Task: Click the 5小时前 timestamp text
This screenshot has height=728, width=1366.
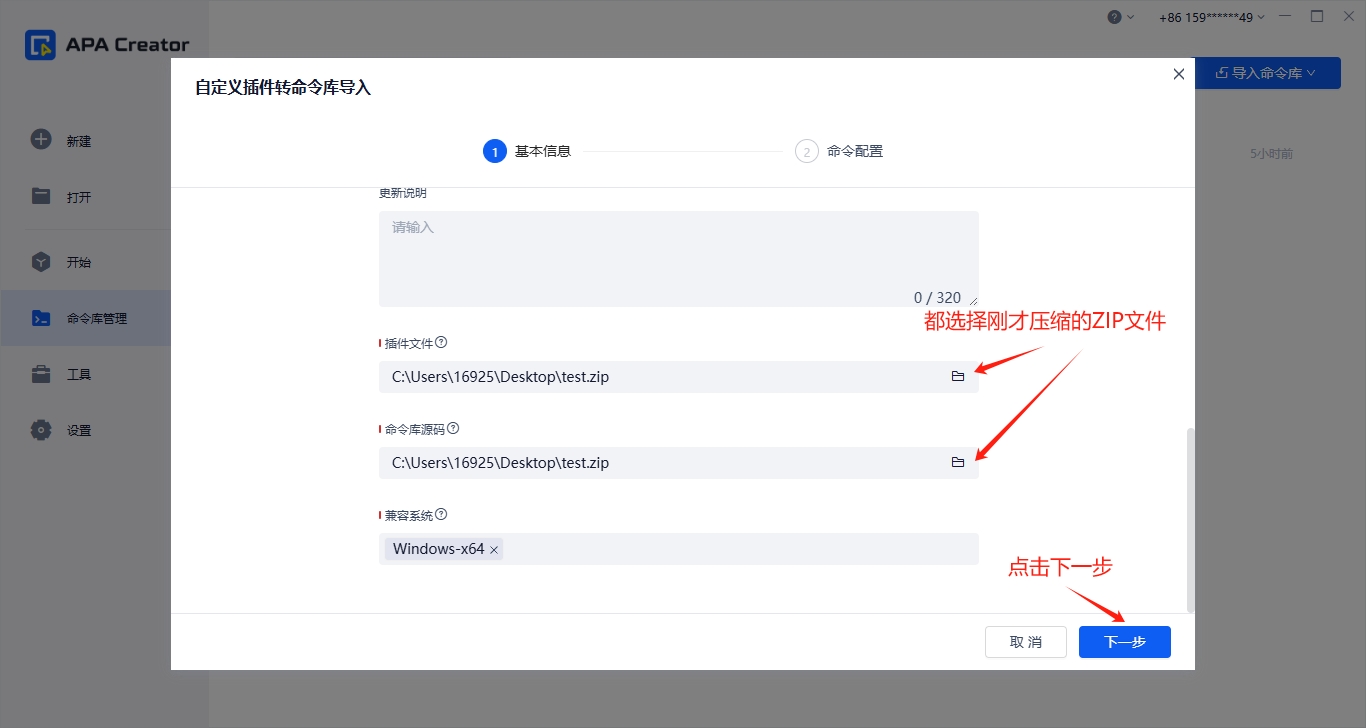Action: (x=1271, y=154)
